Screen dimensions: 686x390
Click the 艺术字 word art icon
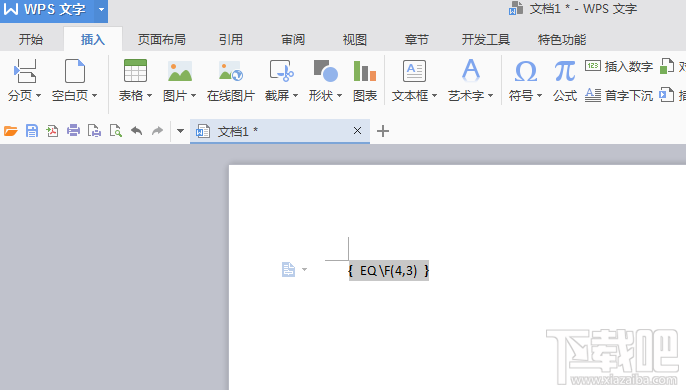coord(471,70)
